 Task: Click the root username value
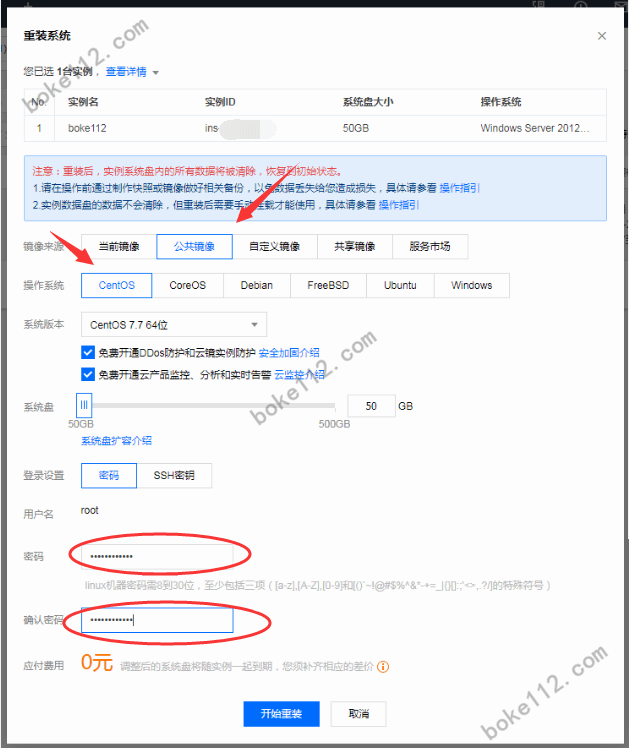[90, 510]
